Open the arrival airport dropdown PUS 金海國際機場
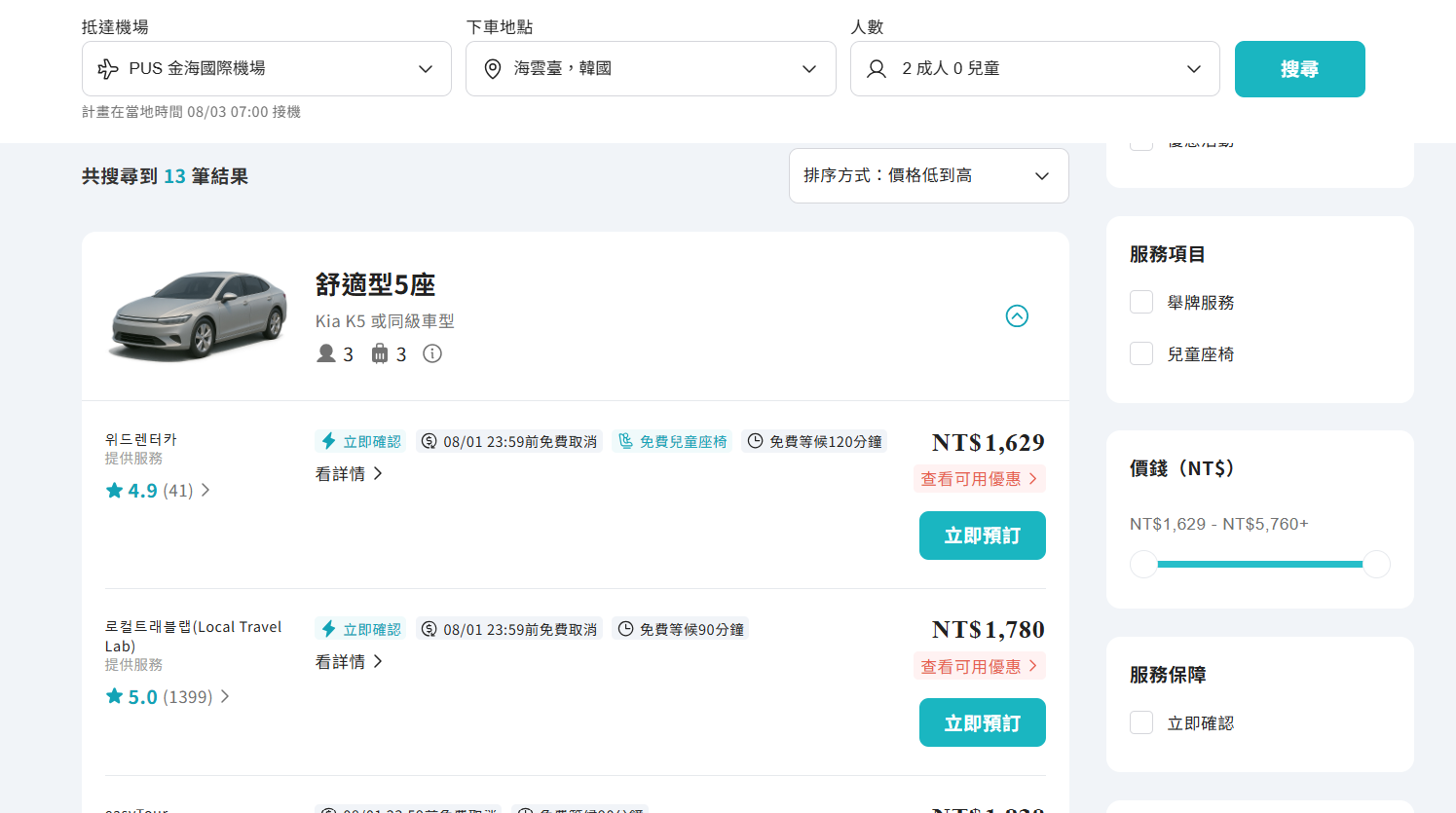Image resolution: width=1456 pixels, height=813 pixels. tap(266, 68)
